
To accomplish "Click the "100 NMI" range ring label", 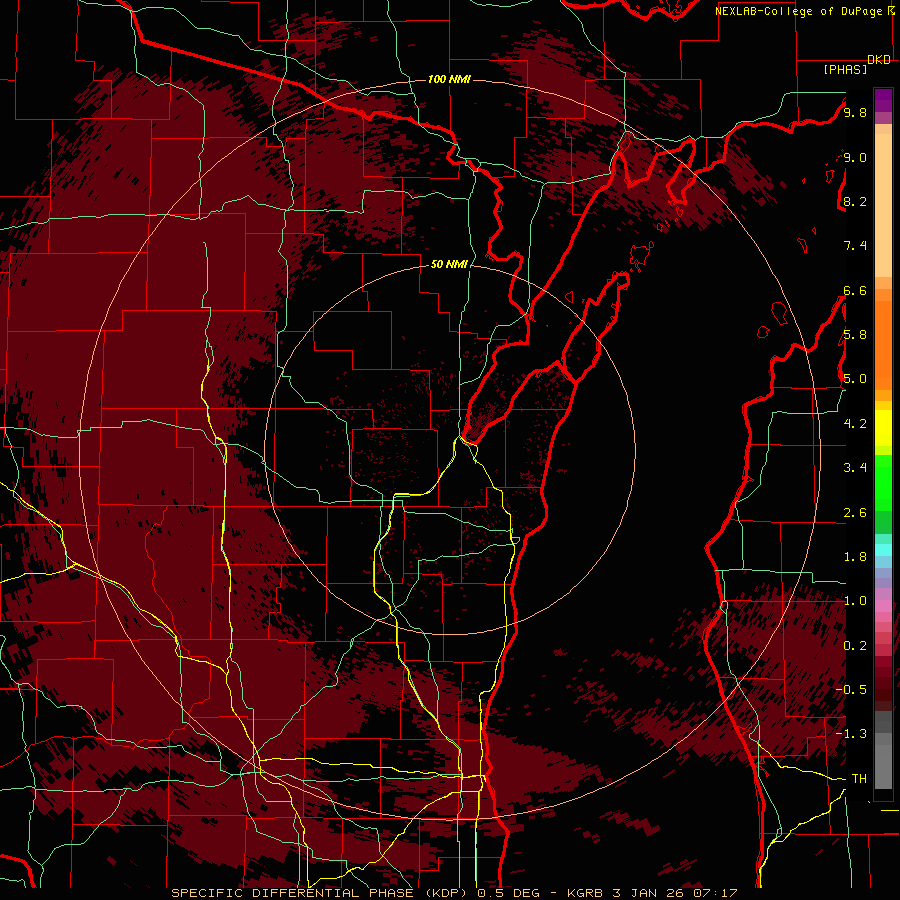I will click(449, 79).
